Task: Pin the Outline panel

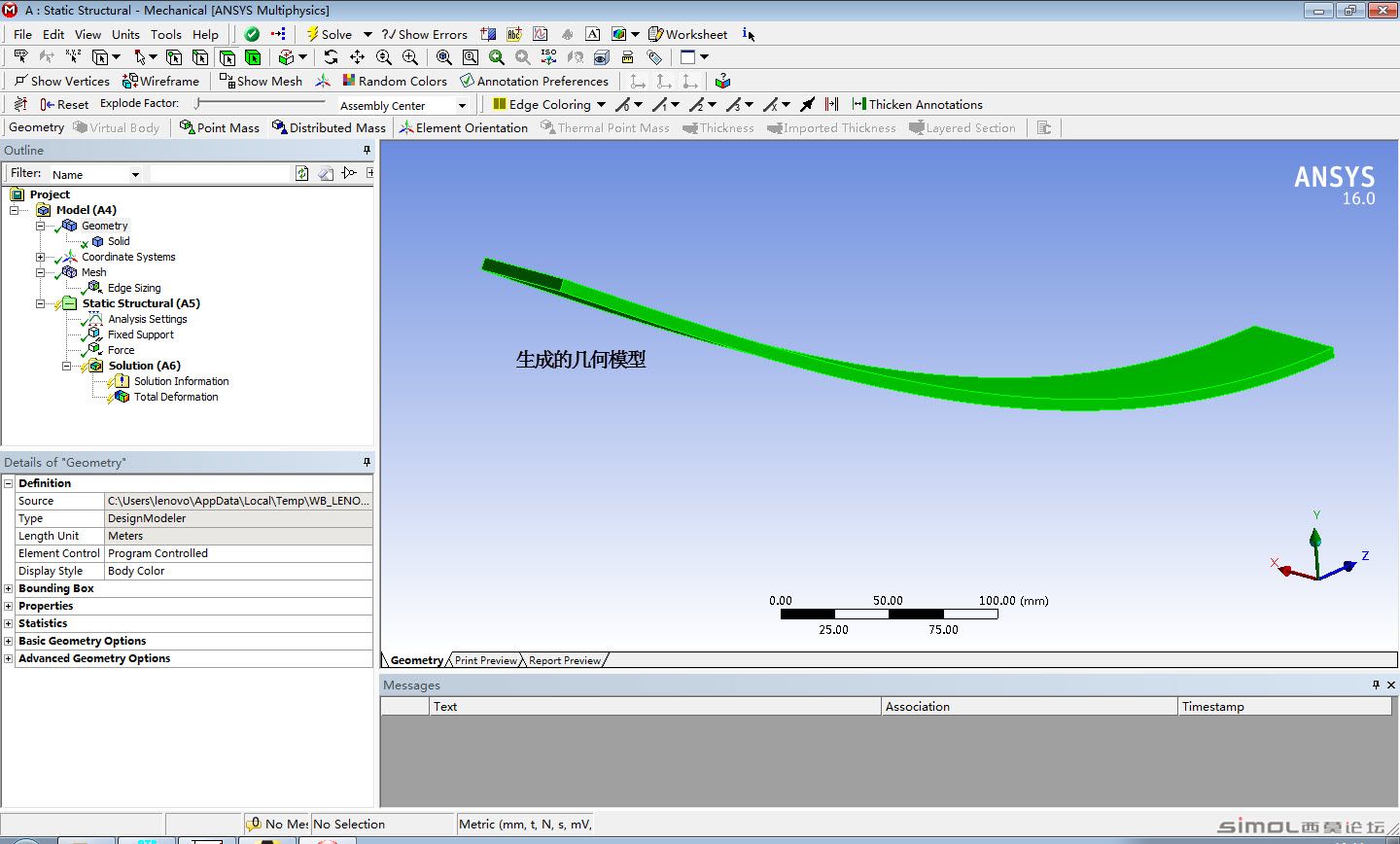Action: pos(367,151)
